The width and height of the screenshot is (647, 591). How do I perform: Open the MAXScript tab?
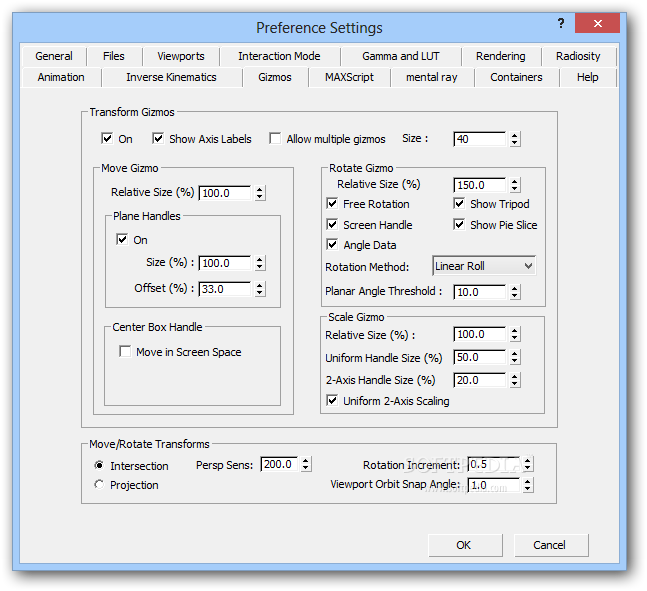pos(349,77)
